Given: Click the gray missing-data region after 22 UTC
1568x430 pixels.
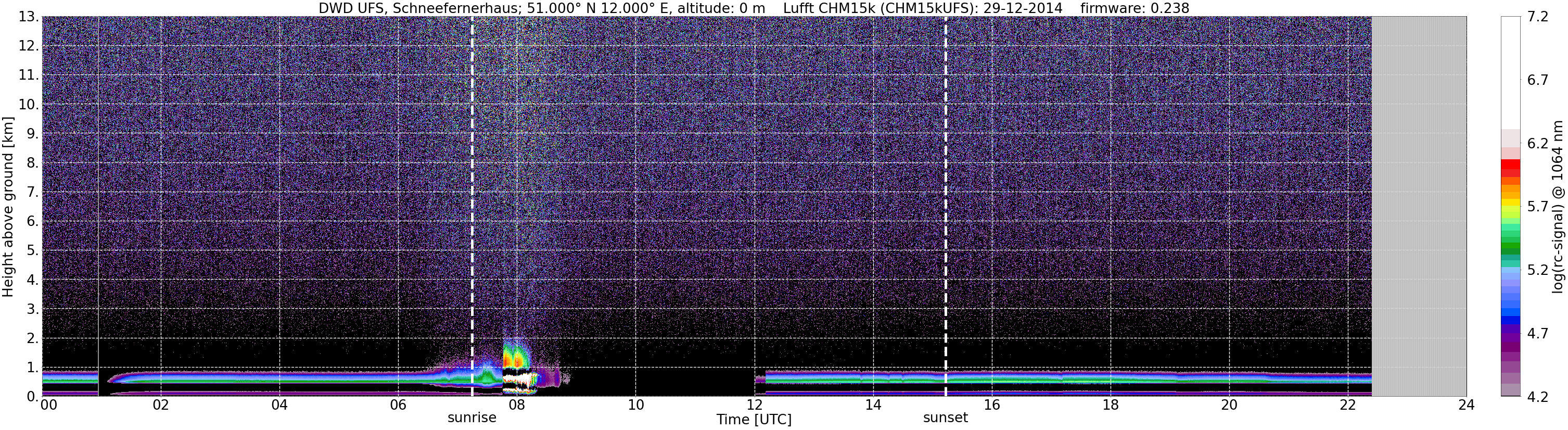Looking at the screenshot, I should [1419, 207].
